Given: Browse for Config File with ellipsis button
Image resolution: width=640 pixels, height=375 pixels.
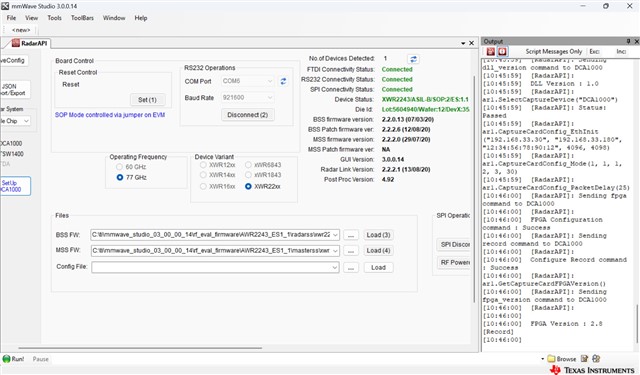Looking at the screenshot, I should click(351, 268).
